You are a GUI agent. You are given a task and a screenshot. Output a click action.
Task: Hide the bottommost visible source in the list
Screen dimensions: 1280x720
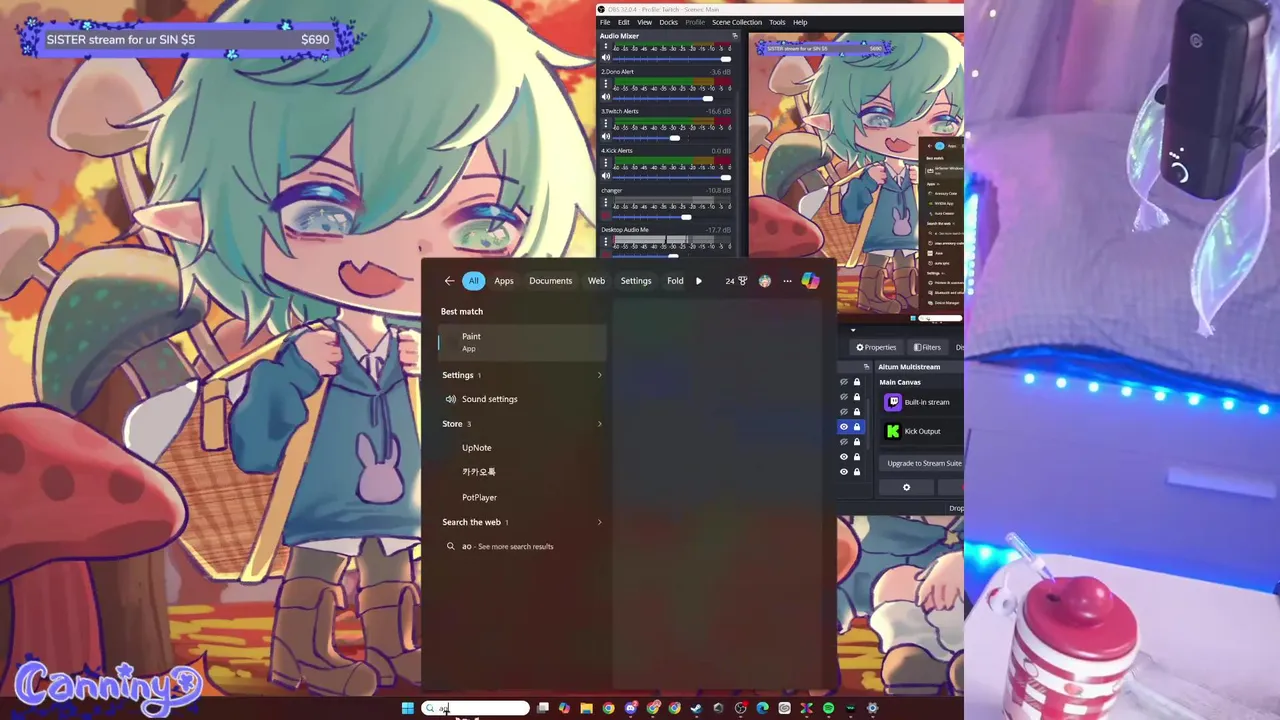[x=844, y=472]
